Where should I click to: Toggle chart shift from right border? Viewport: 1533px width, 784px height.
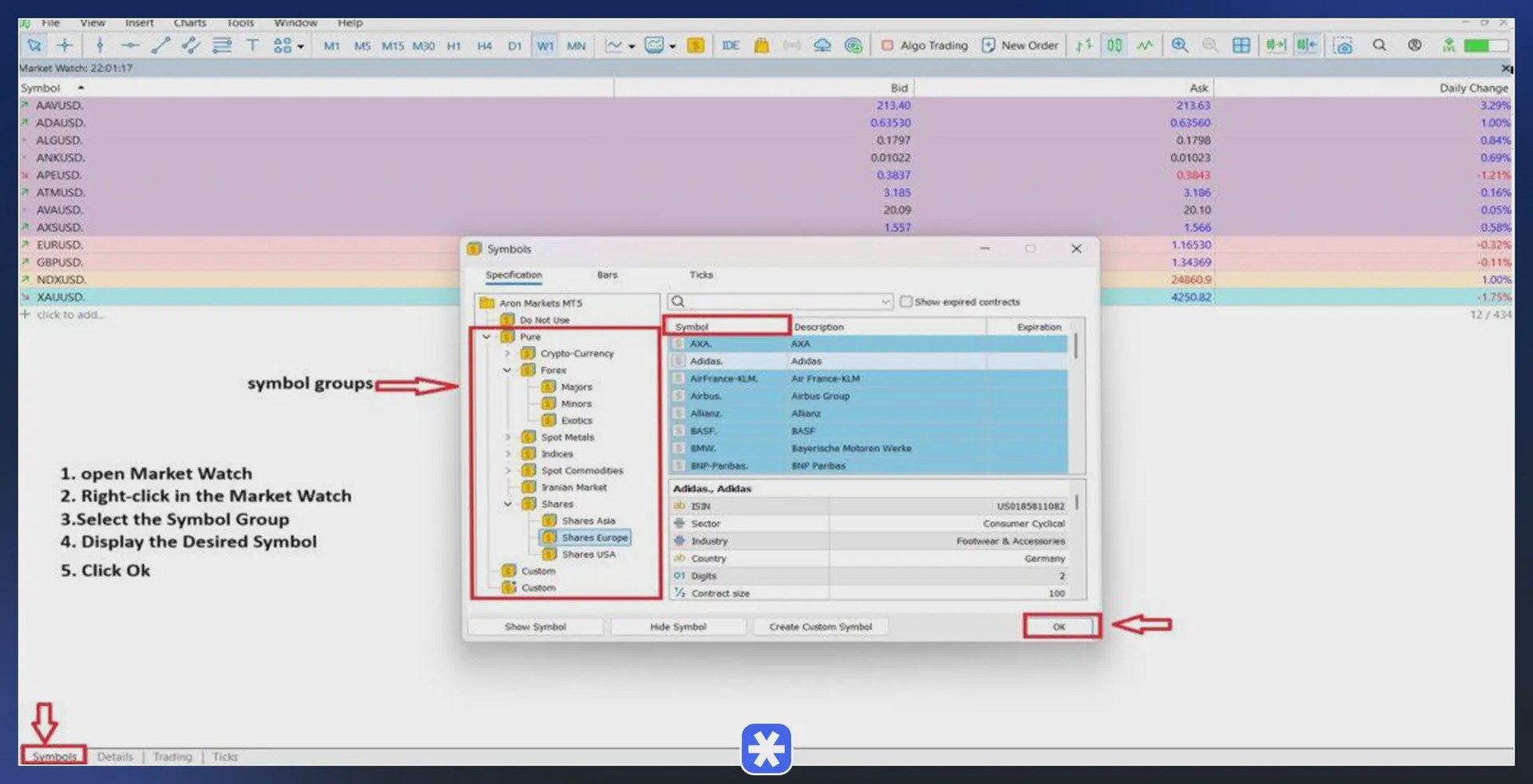coord(1307,46)
